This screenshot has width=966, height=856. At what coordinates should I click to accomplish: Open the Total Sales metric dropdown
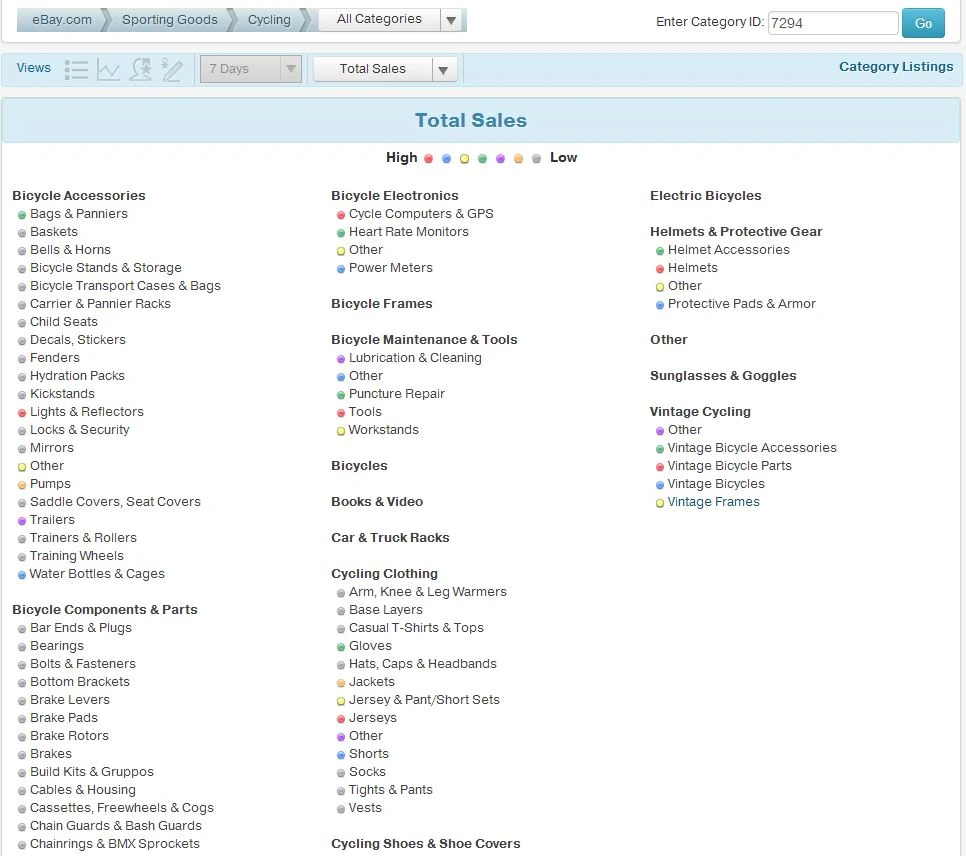pos(385,69)
